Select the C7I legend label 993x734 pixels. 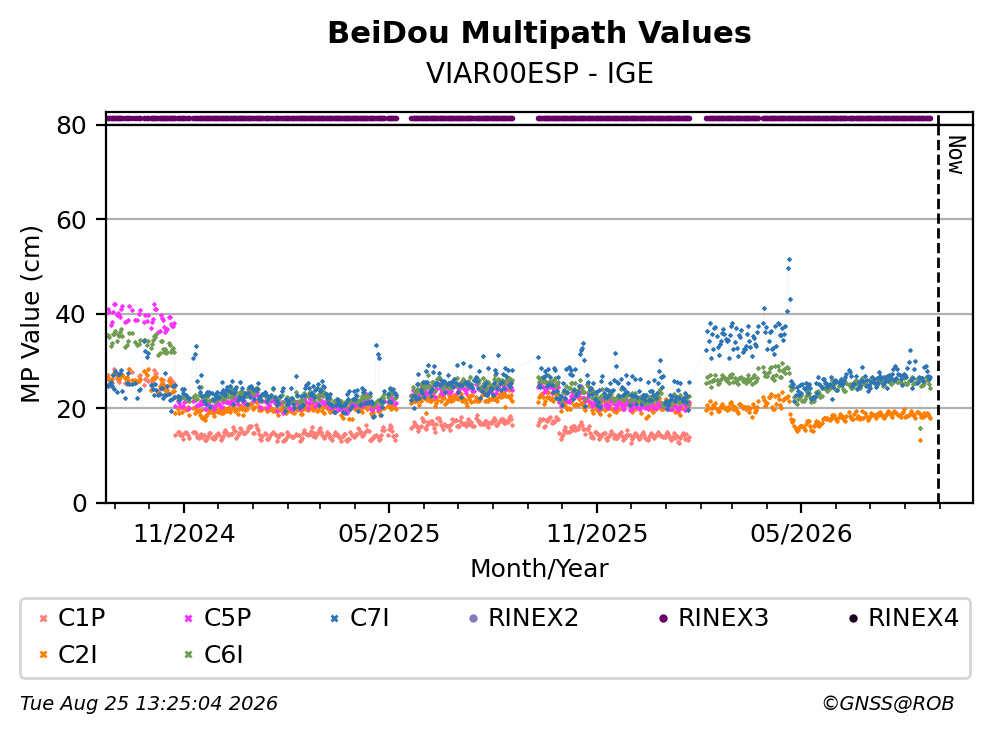pos(370,617)
